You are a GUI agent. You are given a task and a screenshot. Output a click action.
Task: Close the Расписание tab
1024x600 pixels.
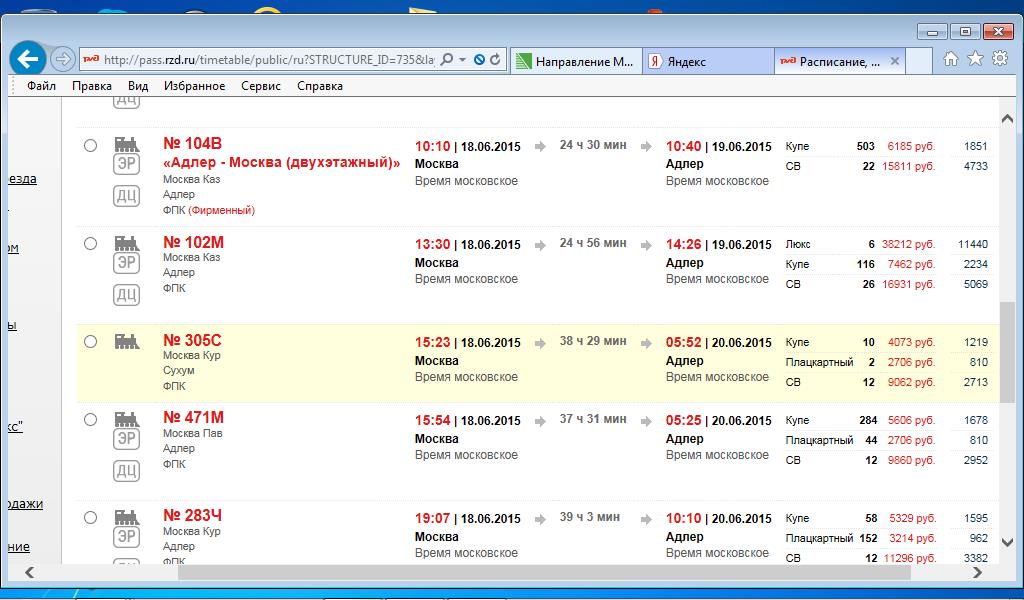point(896,61)
